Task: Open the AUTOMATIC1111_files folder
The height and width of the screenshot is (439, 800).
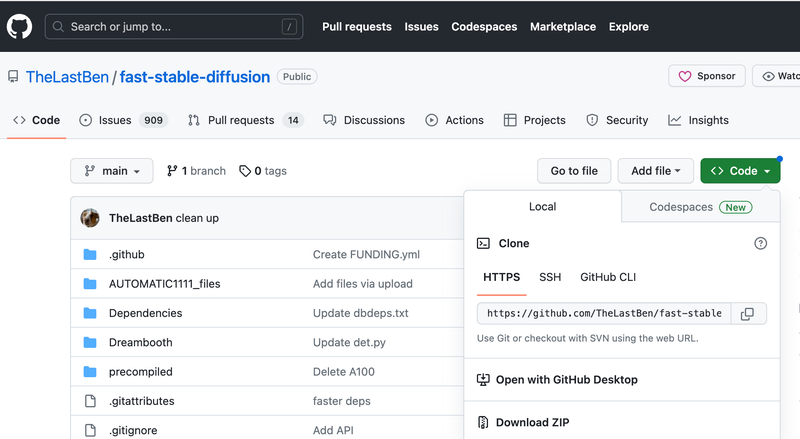Action: pyautogui.click(x=164, y=284)
